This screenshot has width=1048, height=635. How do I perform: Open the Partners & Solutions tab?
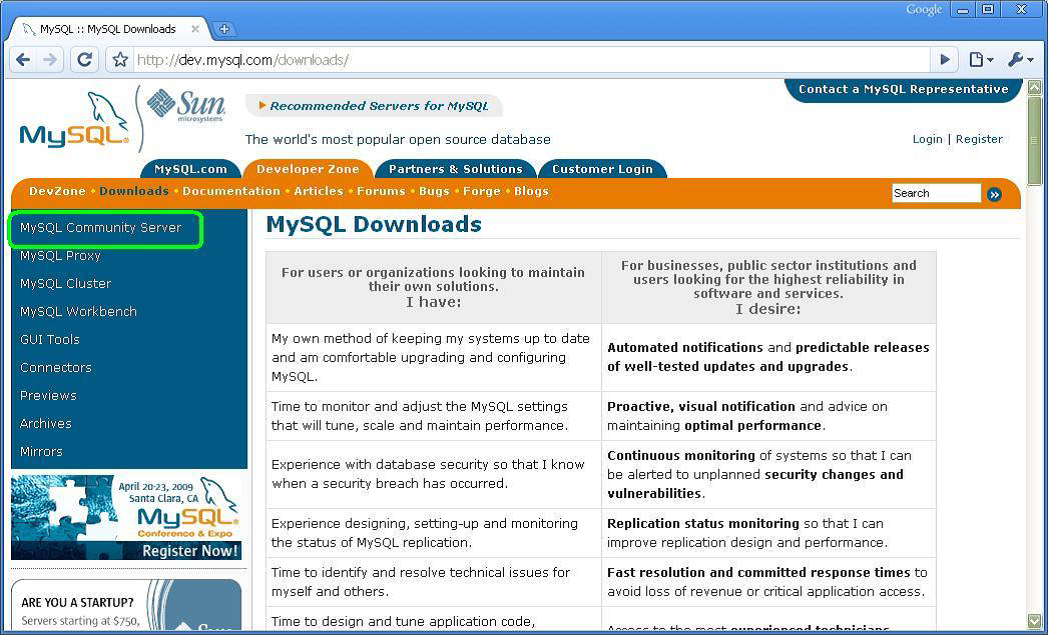coord(455,169)
